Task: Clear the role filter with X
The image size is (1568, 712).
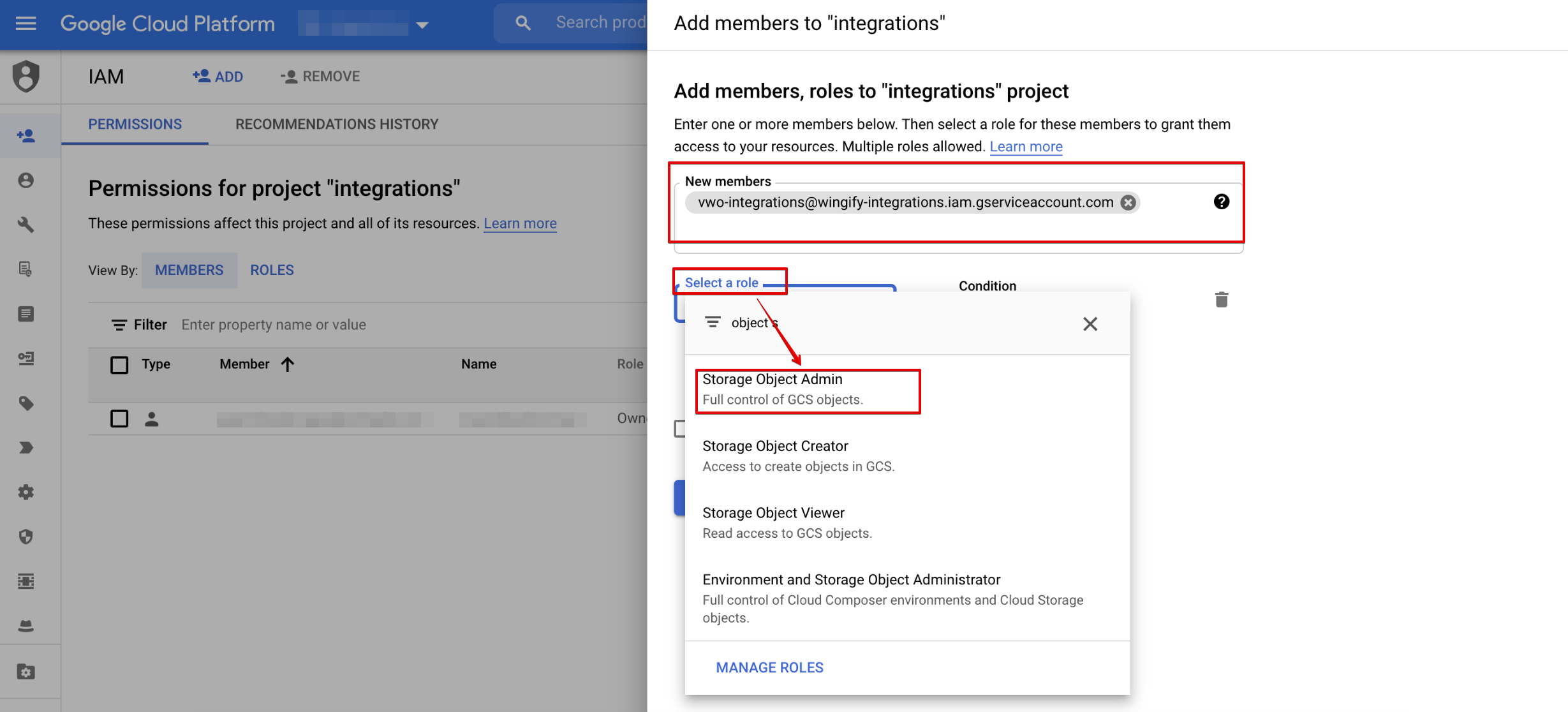Action: [x=1090, y=324]
